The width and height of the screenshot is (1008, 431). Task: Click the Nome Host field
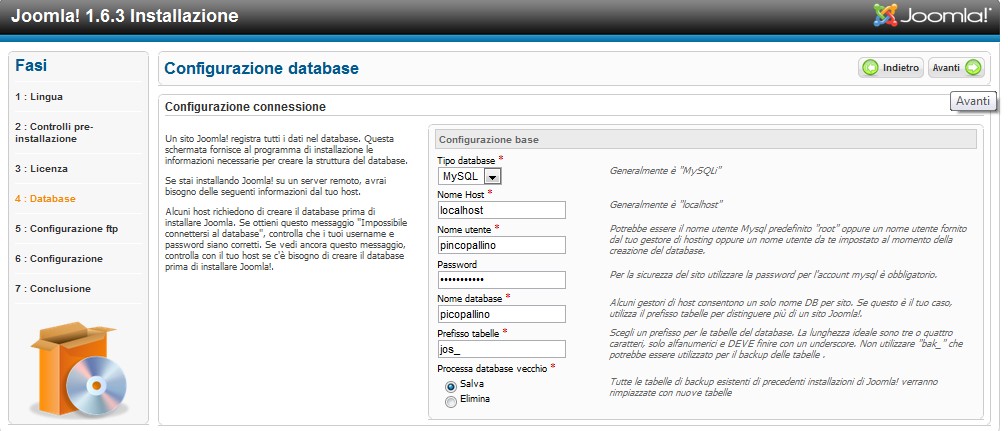point(502,210)
